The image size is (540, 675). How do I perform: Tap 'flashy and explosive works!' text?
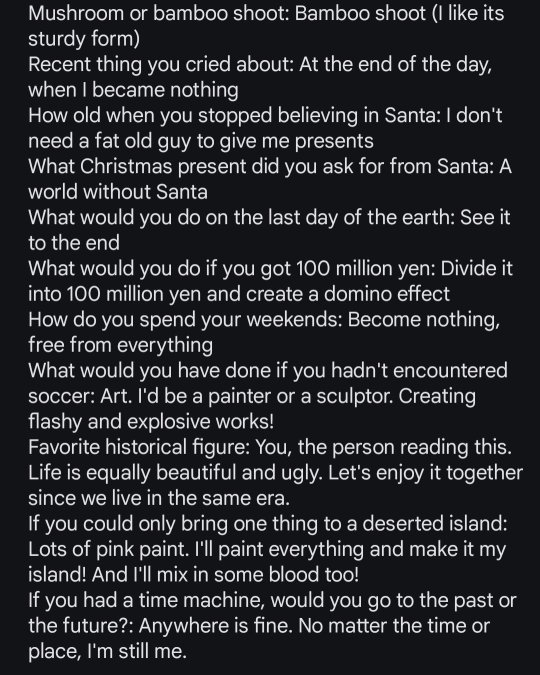click(151, 421)
